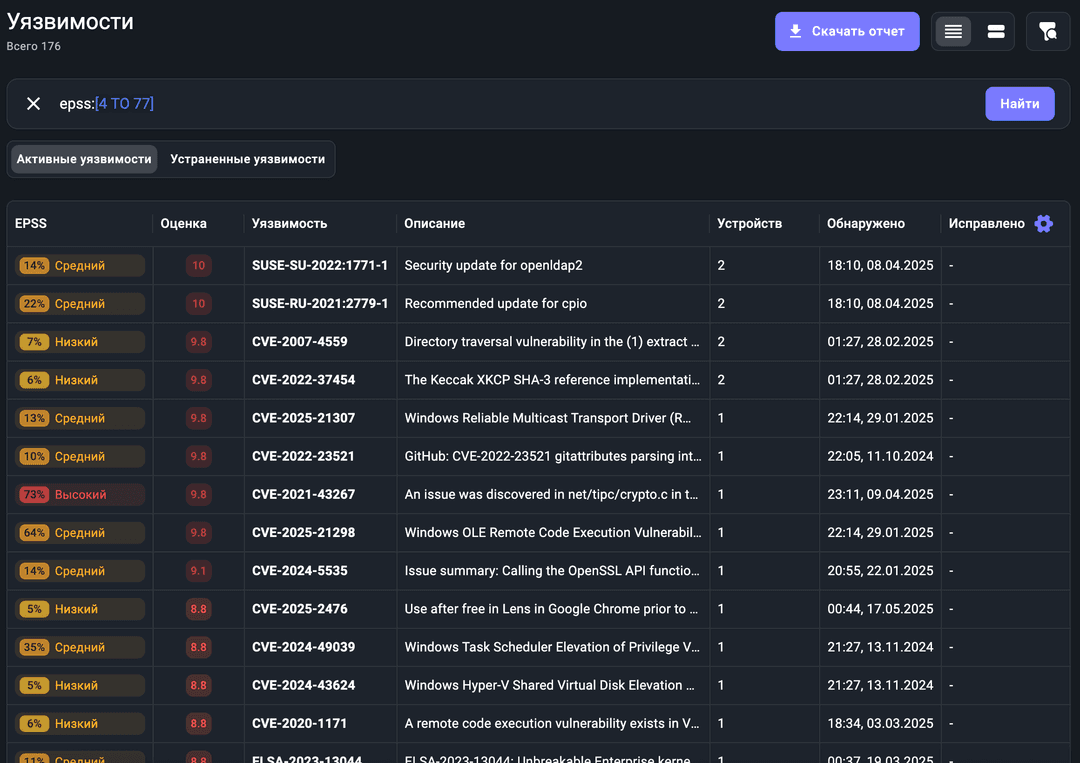Click the 73% Высокий EPSS badge
The image size is (1080, 763).
tap(81, 495)
